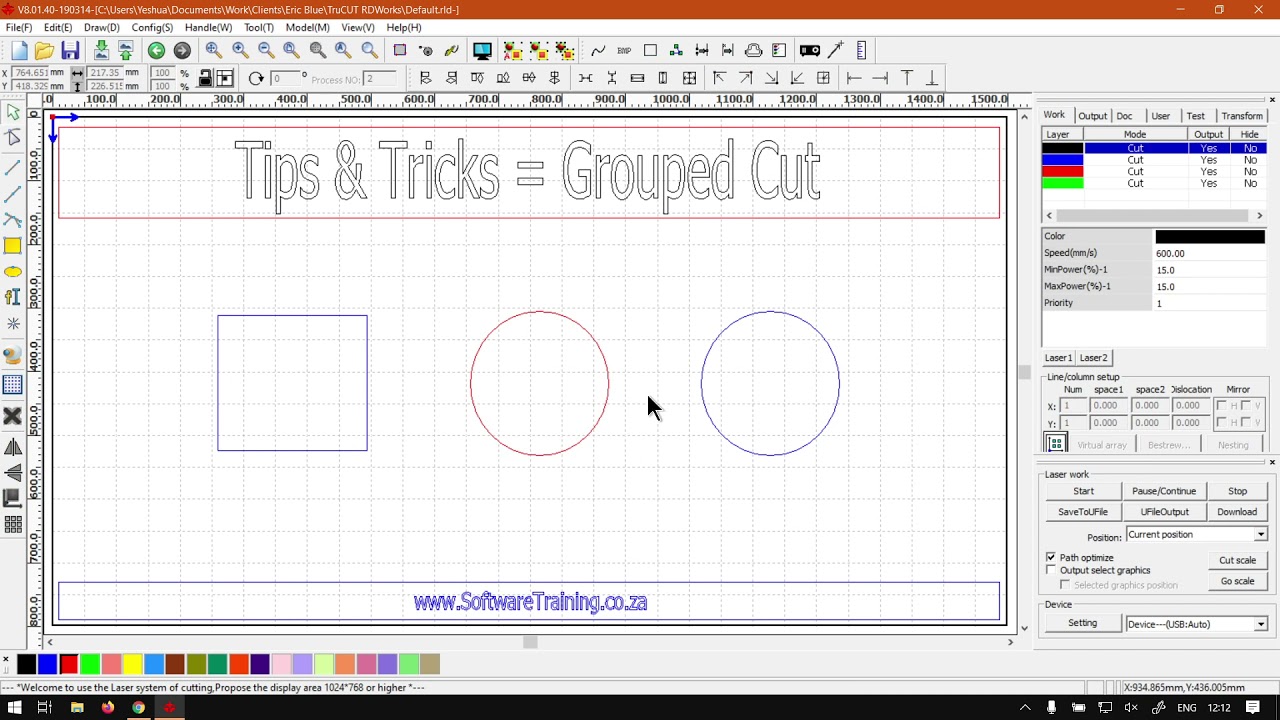Viewport: 1280px width, 720px height.
Task: Open the preview monitor icon
Action: (x=482, y=51)
